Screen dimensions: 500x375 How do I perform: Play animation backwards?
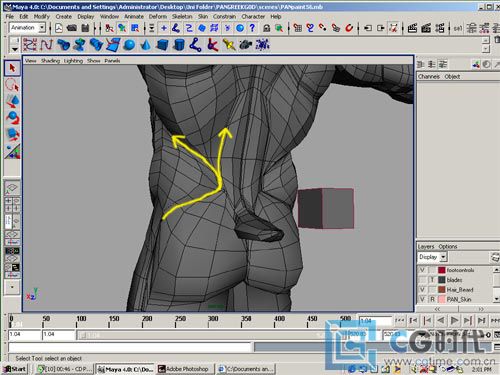(441, 321)
